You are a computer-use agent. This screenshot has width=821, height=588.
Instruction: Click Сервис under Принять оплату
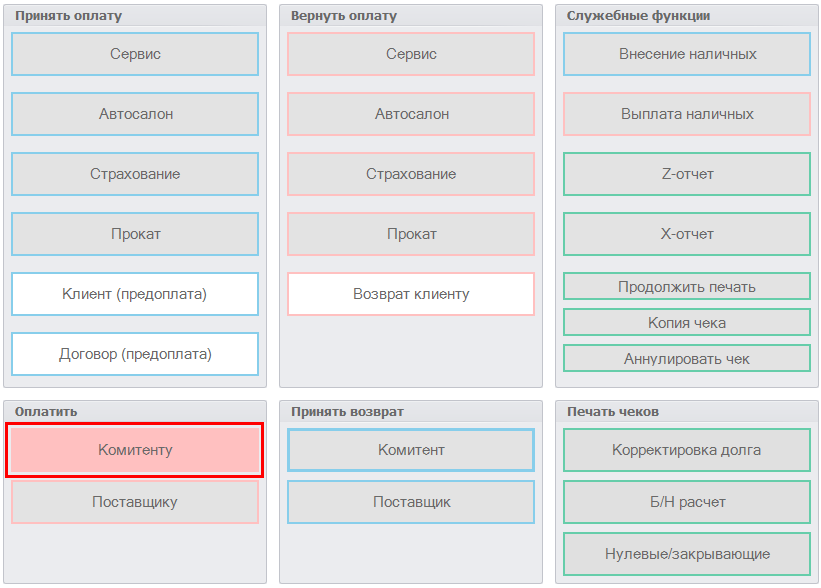[x=135, y=54]
